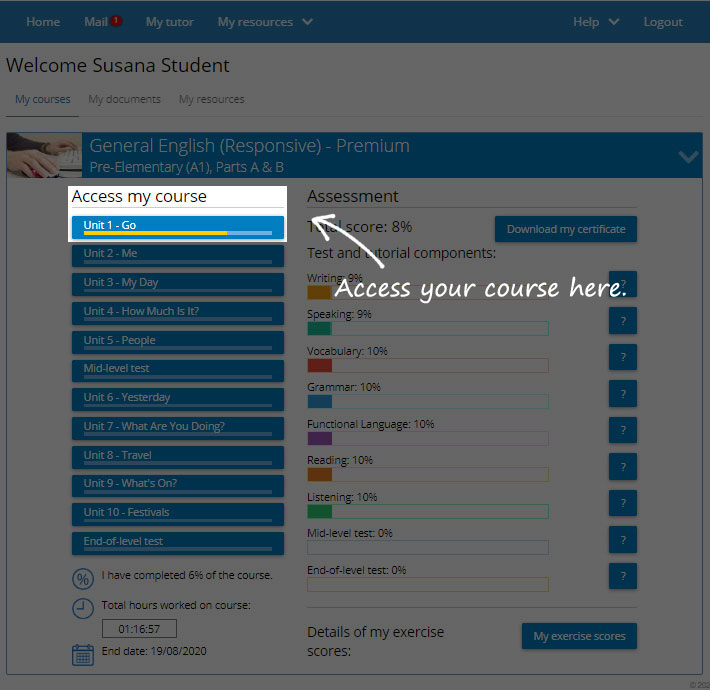Open the Help dropdown in navbar
This screenshot has height=690, width=710.
tap(596, 22)
